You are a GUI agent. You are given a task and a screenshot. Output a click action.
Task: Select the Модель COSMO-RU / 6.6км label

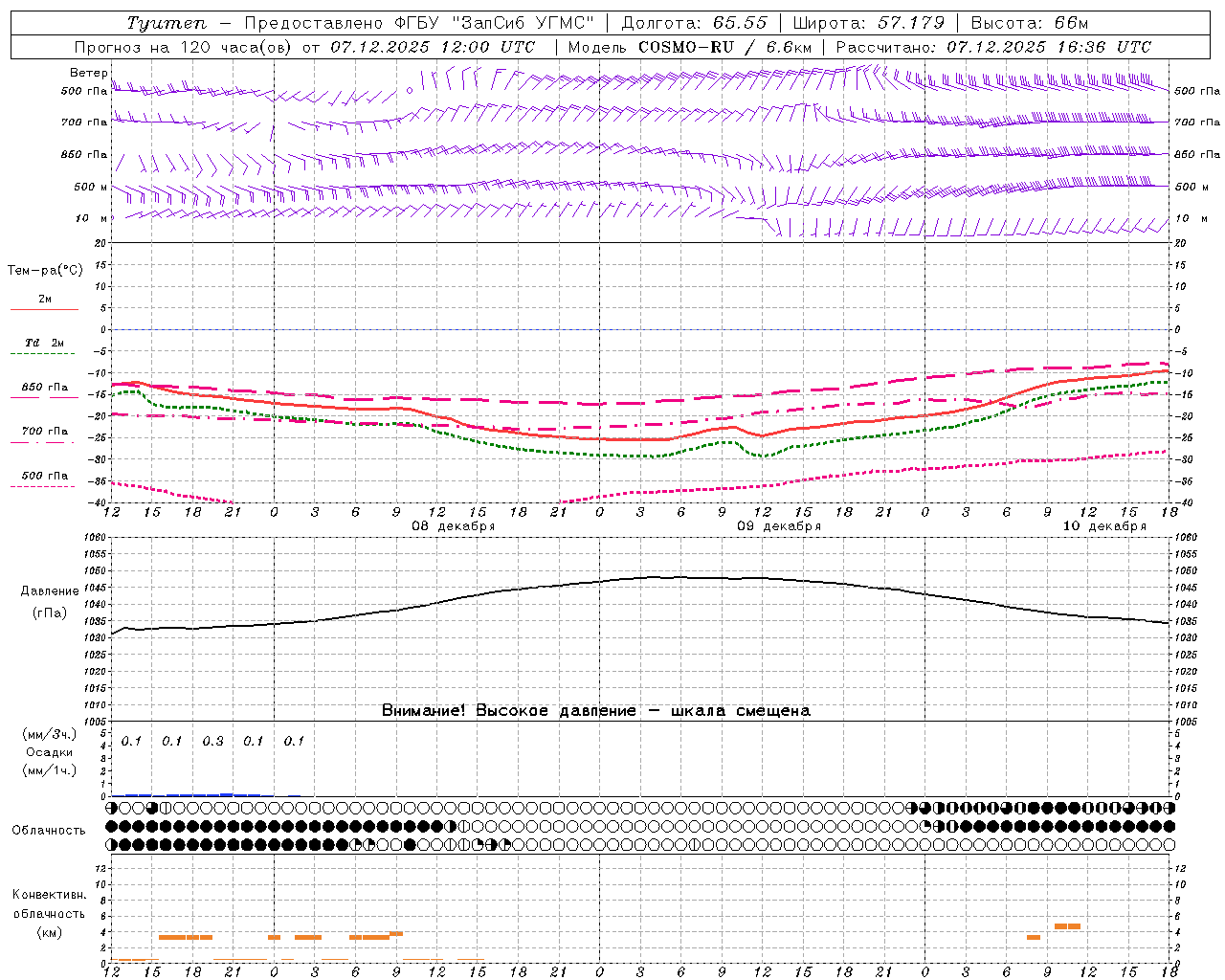tap(690, 47)
